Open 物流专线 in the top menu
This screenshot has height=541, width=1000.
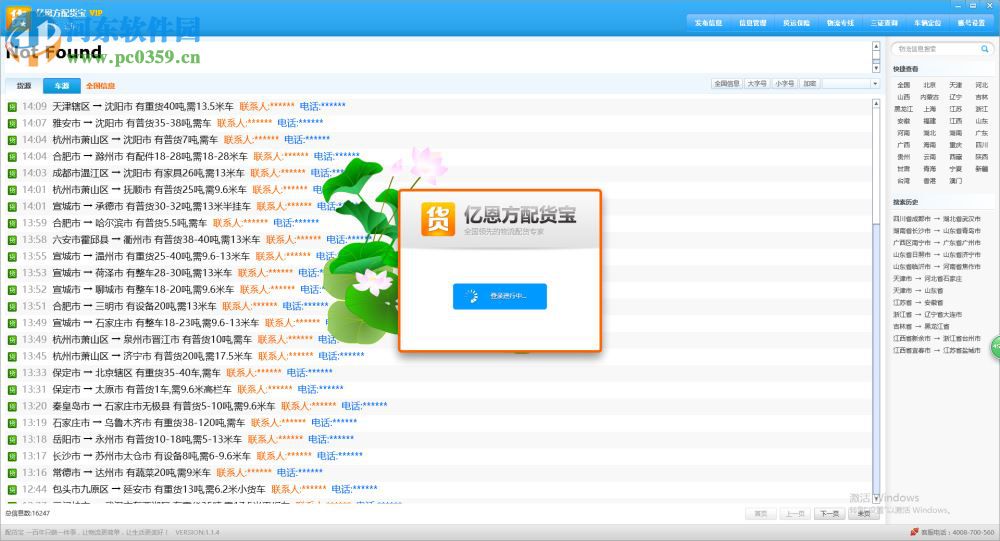click(x=841, y=23)
